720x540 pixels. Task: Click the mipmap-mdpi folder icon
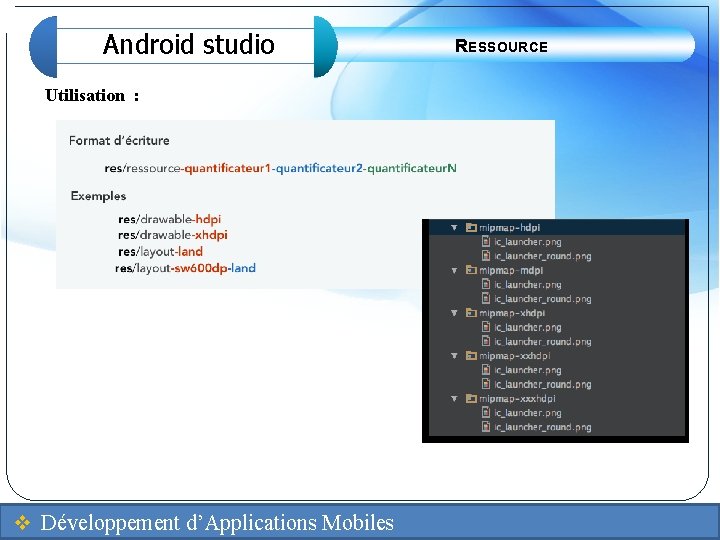click(x=471, y=270)
